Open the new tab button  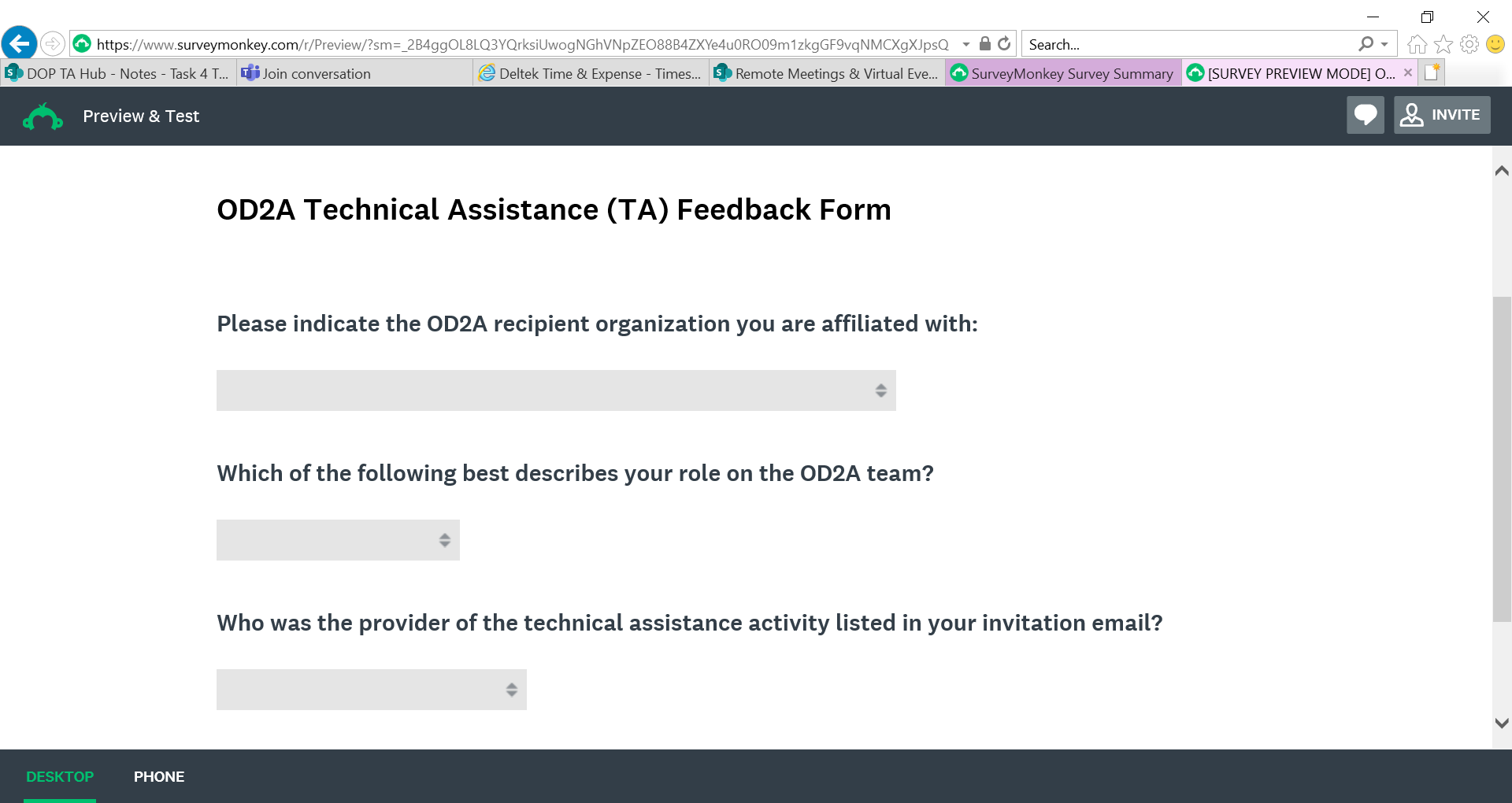point(1432,73)
